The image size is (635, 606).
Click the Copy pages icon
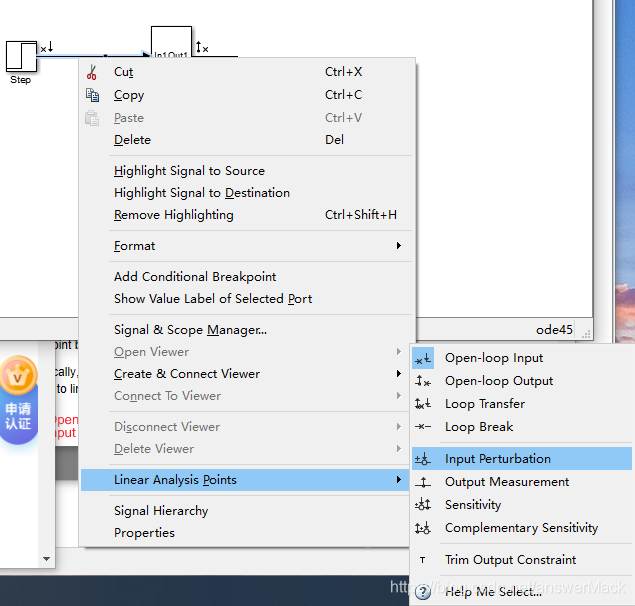(92, 95)
